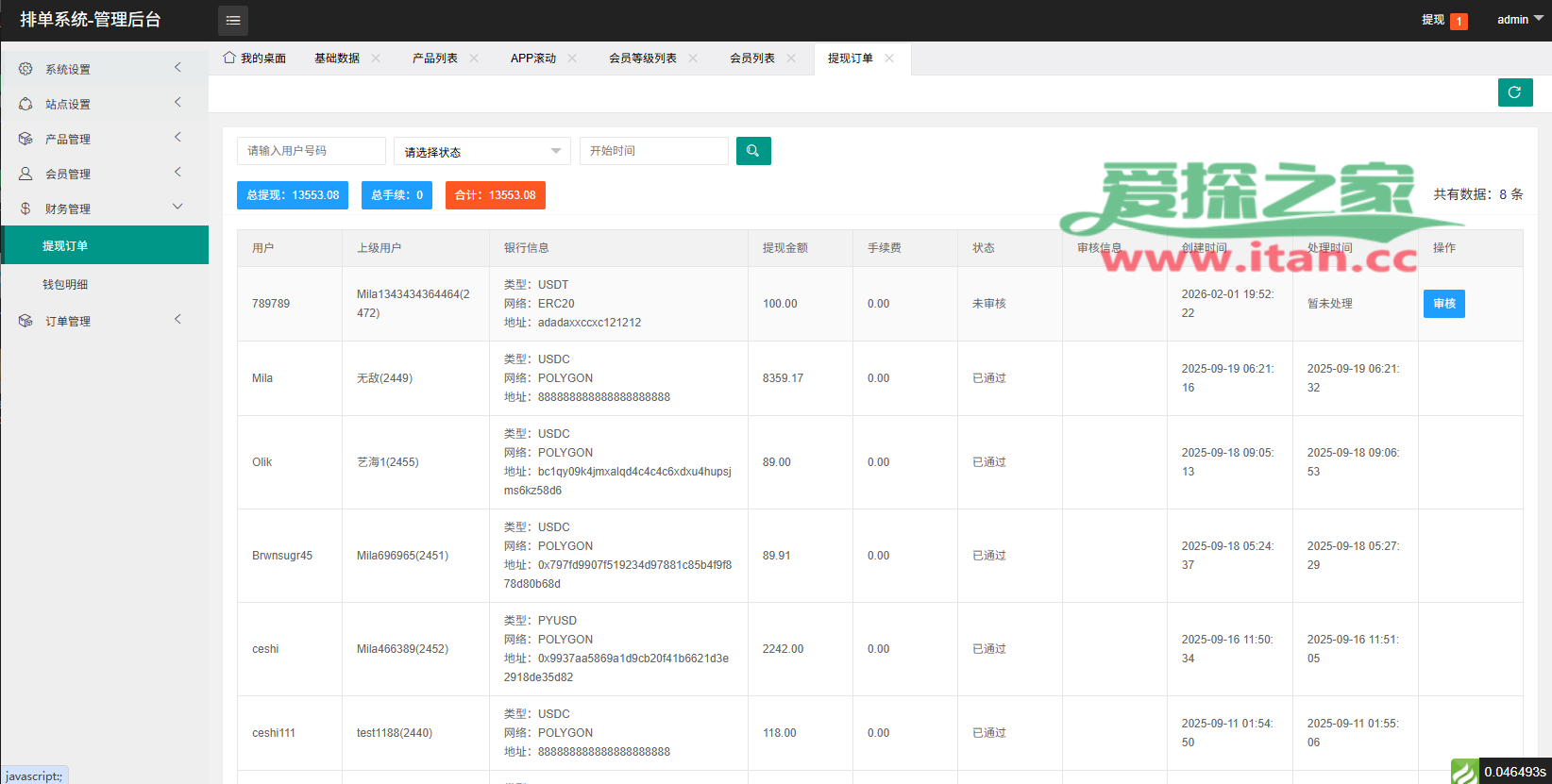This screenshot has height=784, width=1552.
Task: Click the 请输入用户号码 input field
Action: [x=311, y=151]
